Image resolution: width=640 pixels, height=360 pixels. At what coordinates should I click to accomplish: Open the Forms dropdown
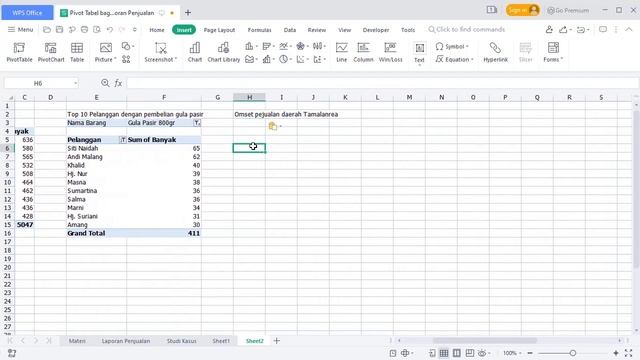(553, 52)
